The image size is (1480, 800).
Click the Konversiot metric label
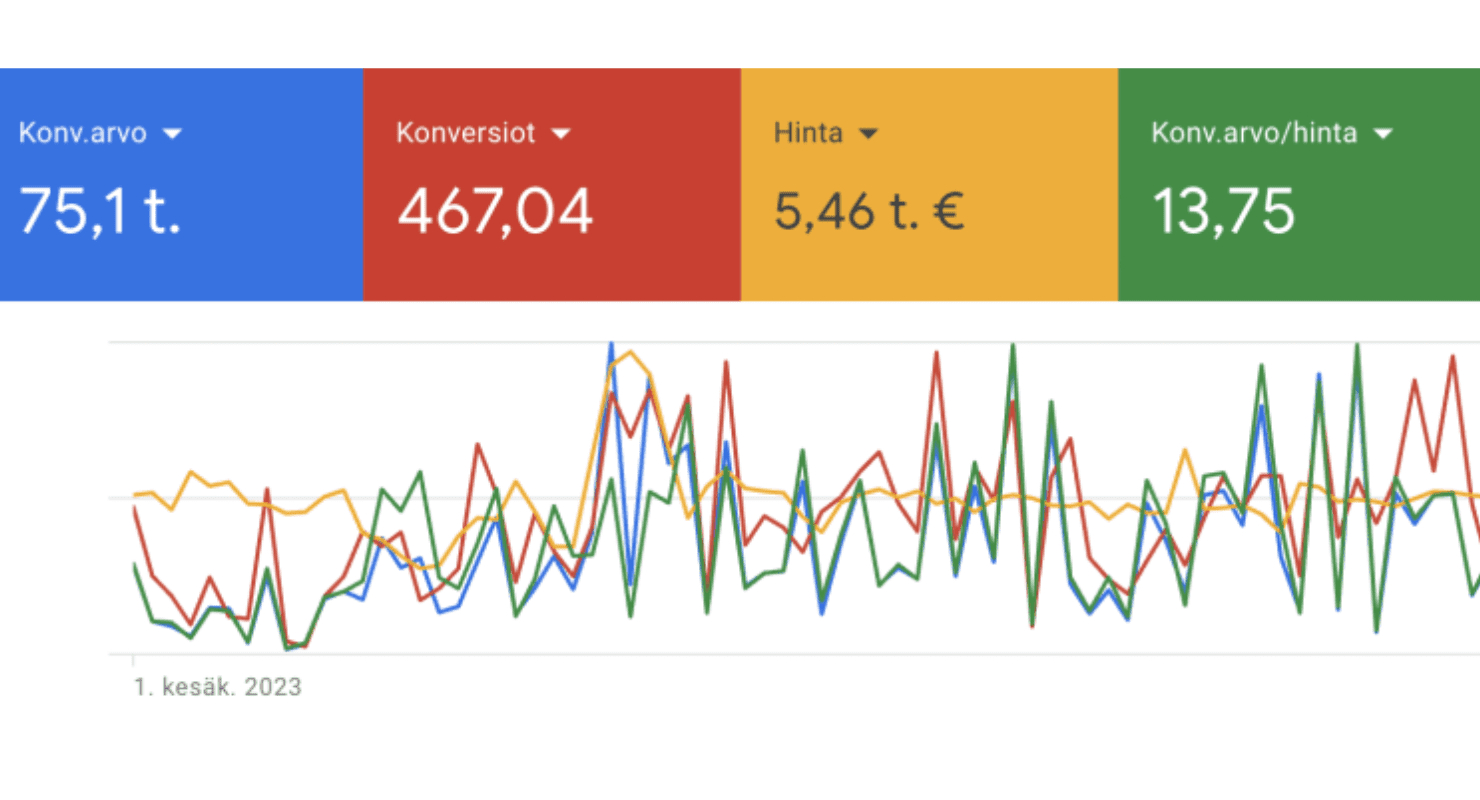tap(466, 133)
